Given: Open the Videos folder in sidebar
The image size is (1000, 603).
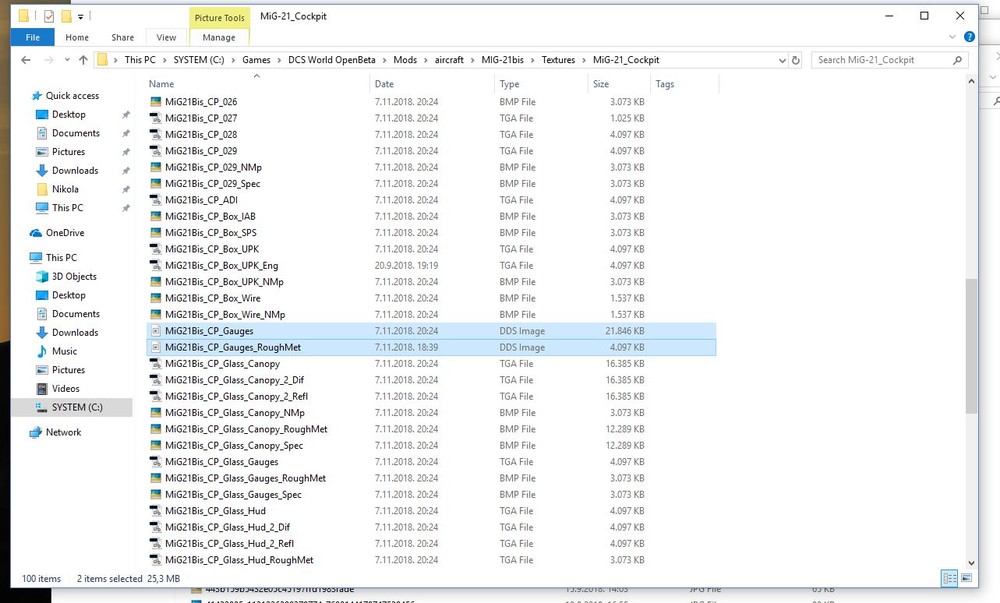Looking at the screenshot, I should tap(66, 389).
